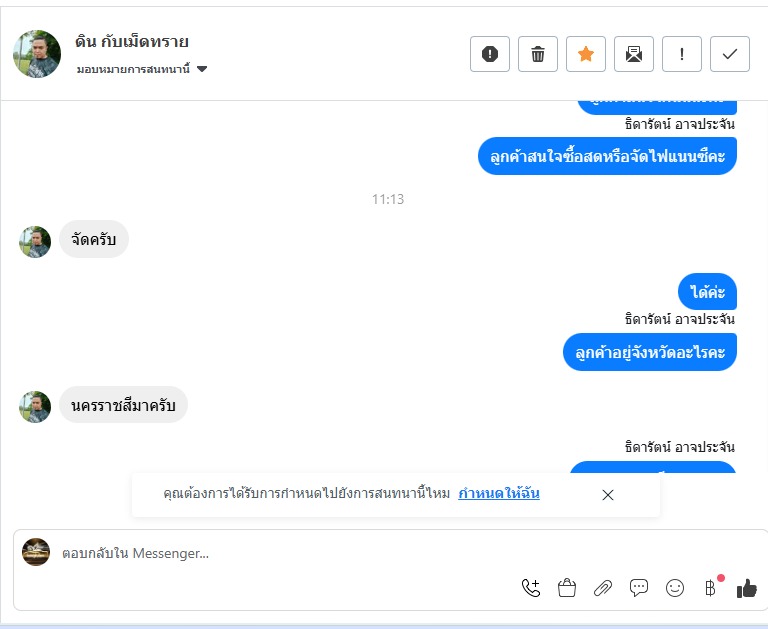Open the Baht payment request icon
This screenshot has width=768, height=629.
711,587
